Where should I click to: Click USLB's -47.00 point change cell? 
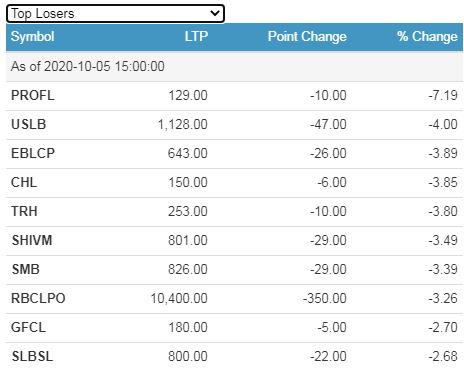(328, 125)
